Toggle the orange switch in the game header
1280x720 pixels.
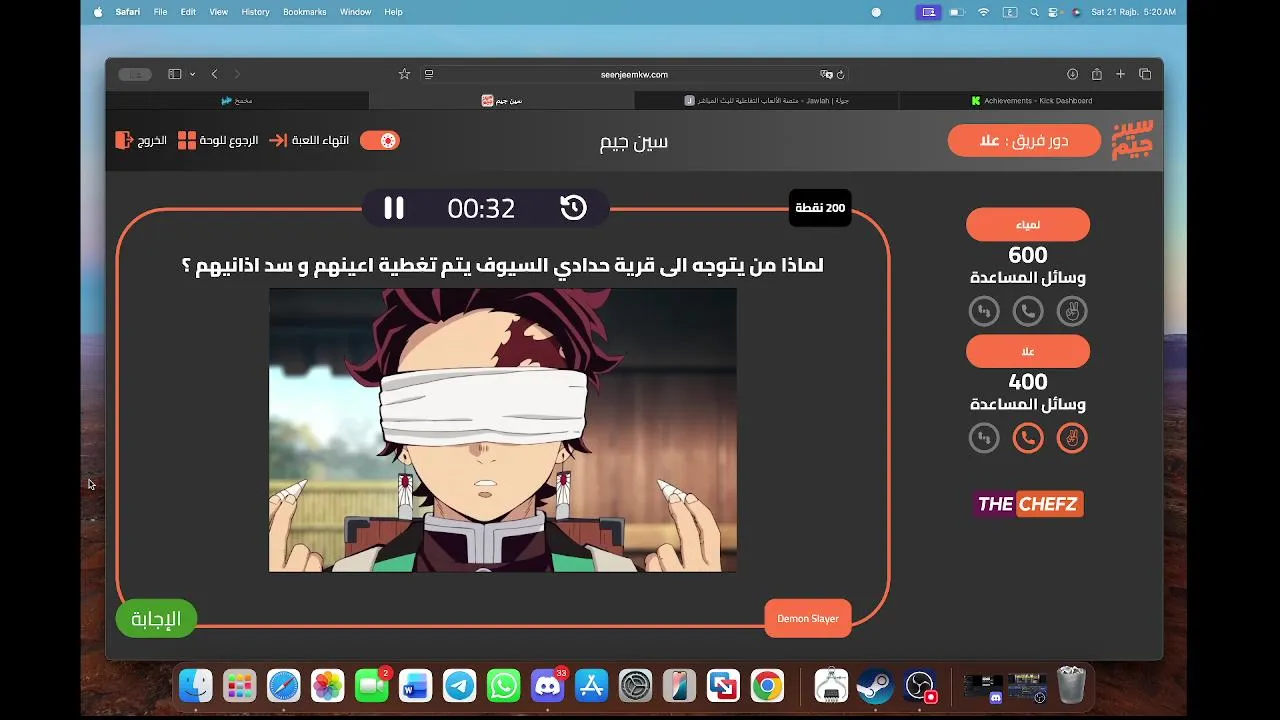(x=380, y=140)
